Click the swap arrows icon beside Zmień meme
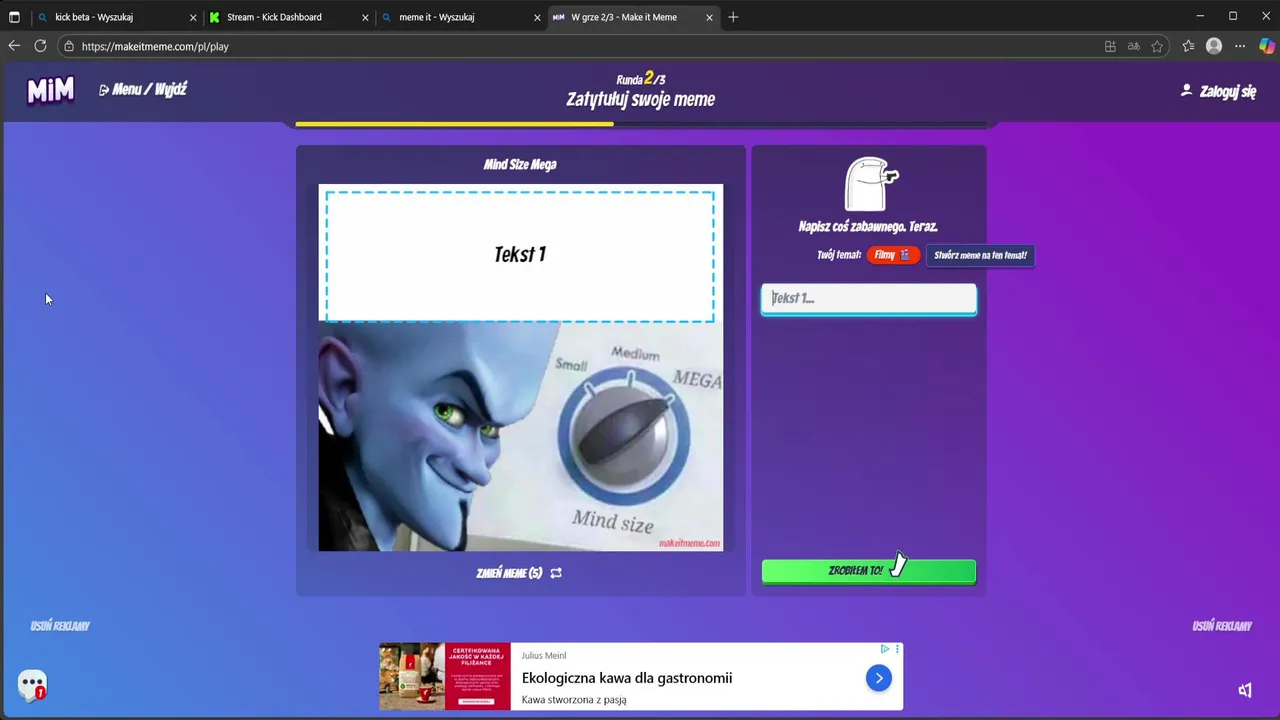 click(x=556, y=573)
